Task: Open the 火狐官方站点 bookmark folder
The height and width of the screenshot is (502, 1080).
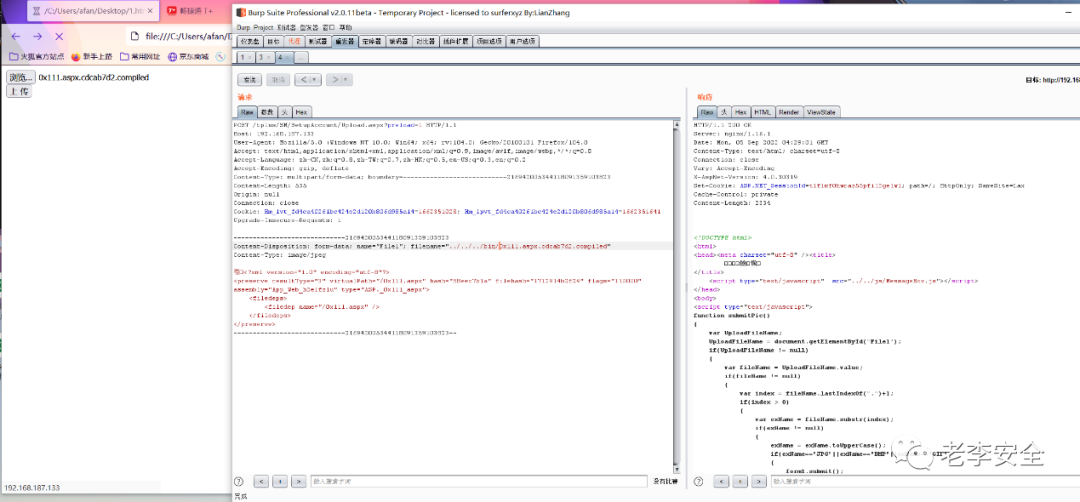Action: 37,57
